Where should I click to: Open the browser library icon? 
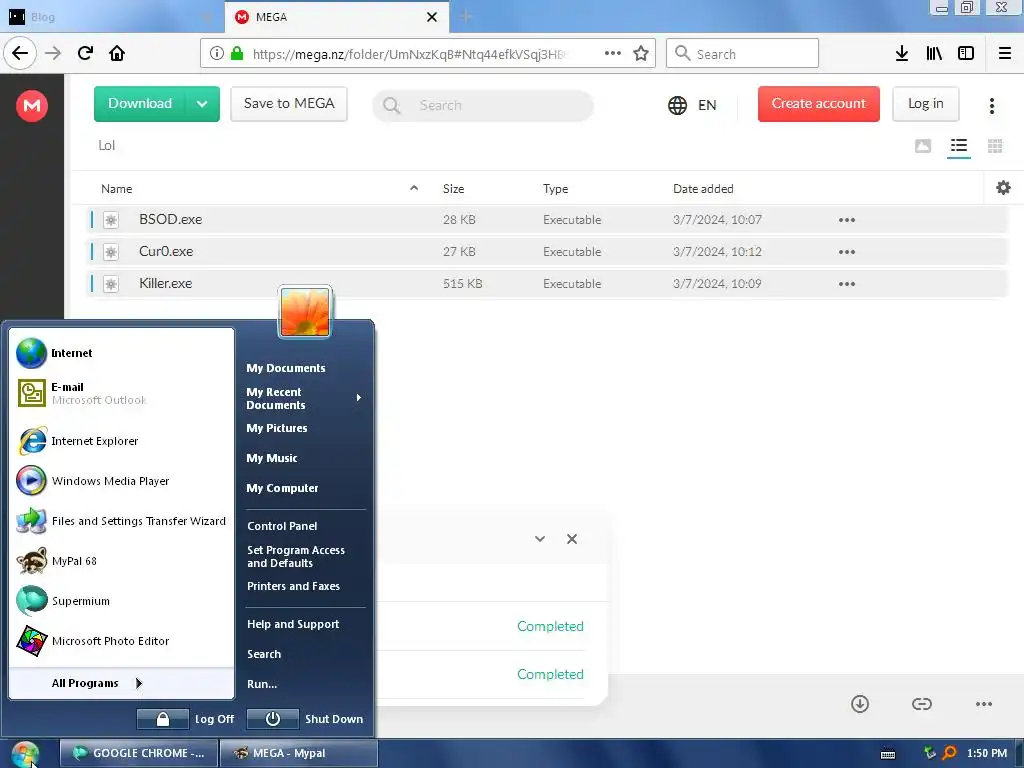934,54
